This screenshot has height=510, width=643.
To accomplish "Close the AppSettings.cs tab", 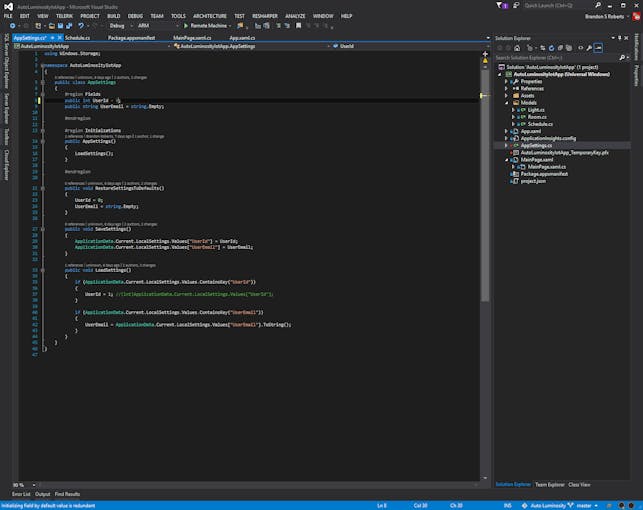I will coord(60,38).
